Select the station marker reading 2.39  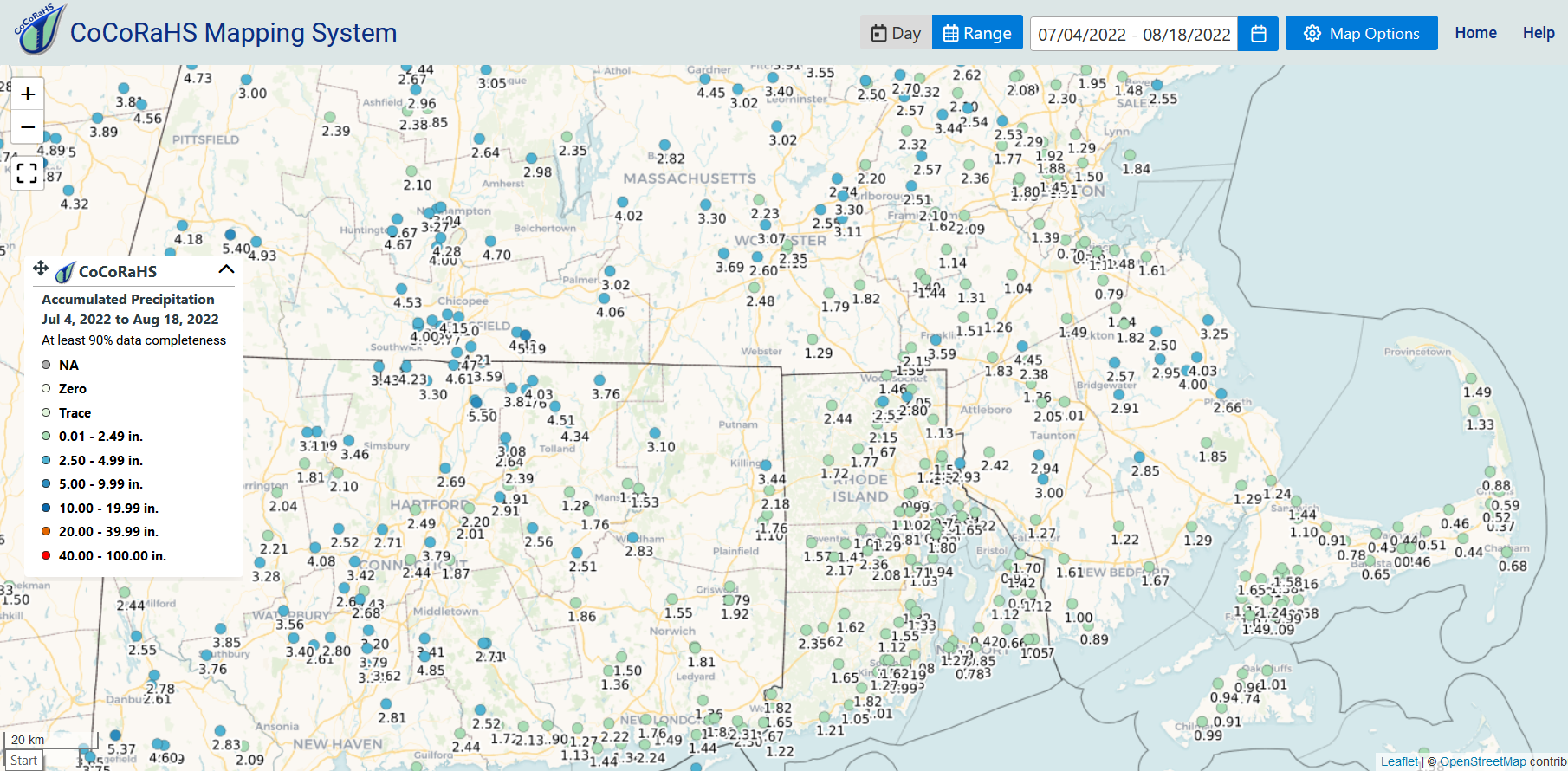tap(329, 117)
